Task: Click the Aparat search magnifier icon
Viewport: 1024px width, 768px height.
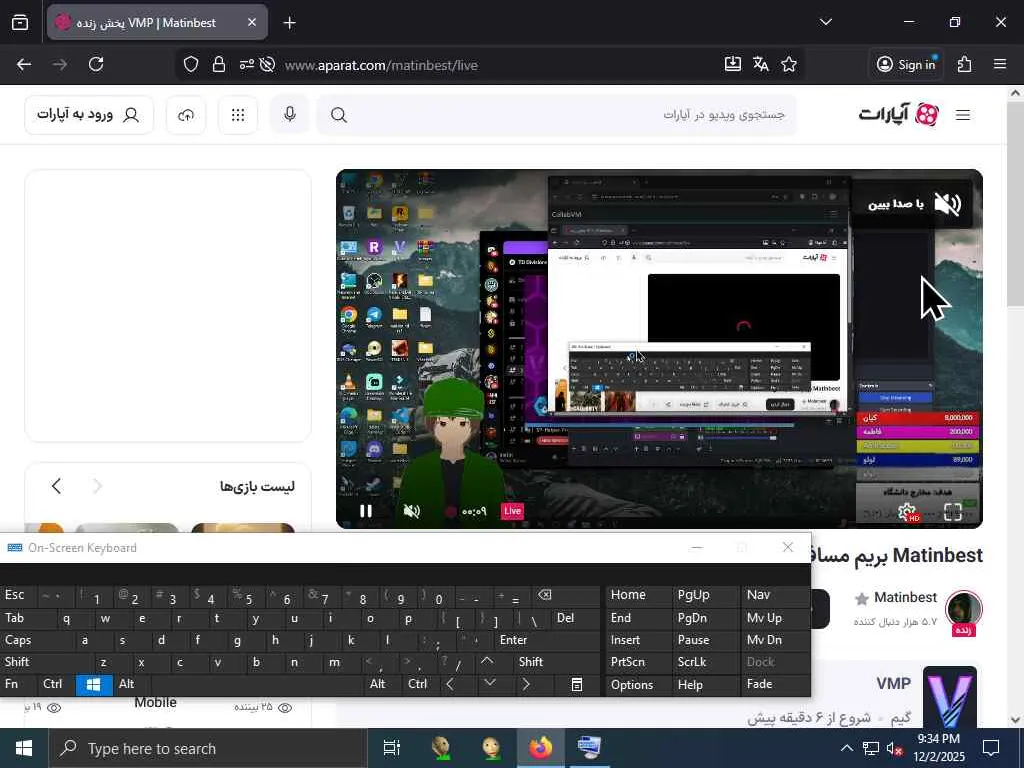Action: (x=338, y=115)
